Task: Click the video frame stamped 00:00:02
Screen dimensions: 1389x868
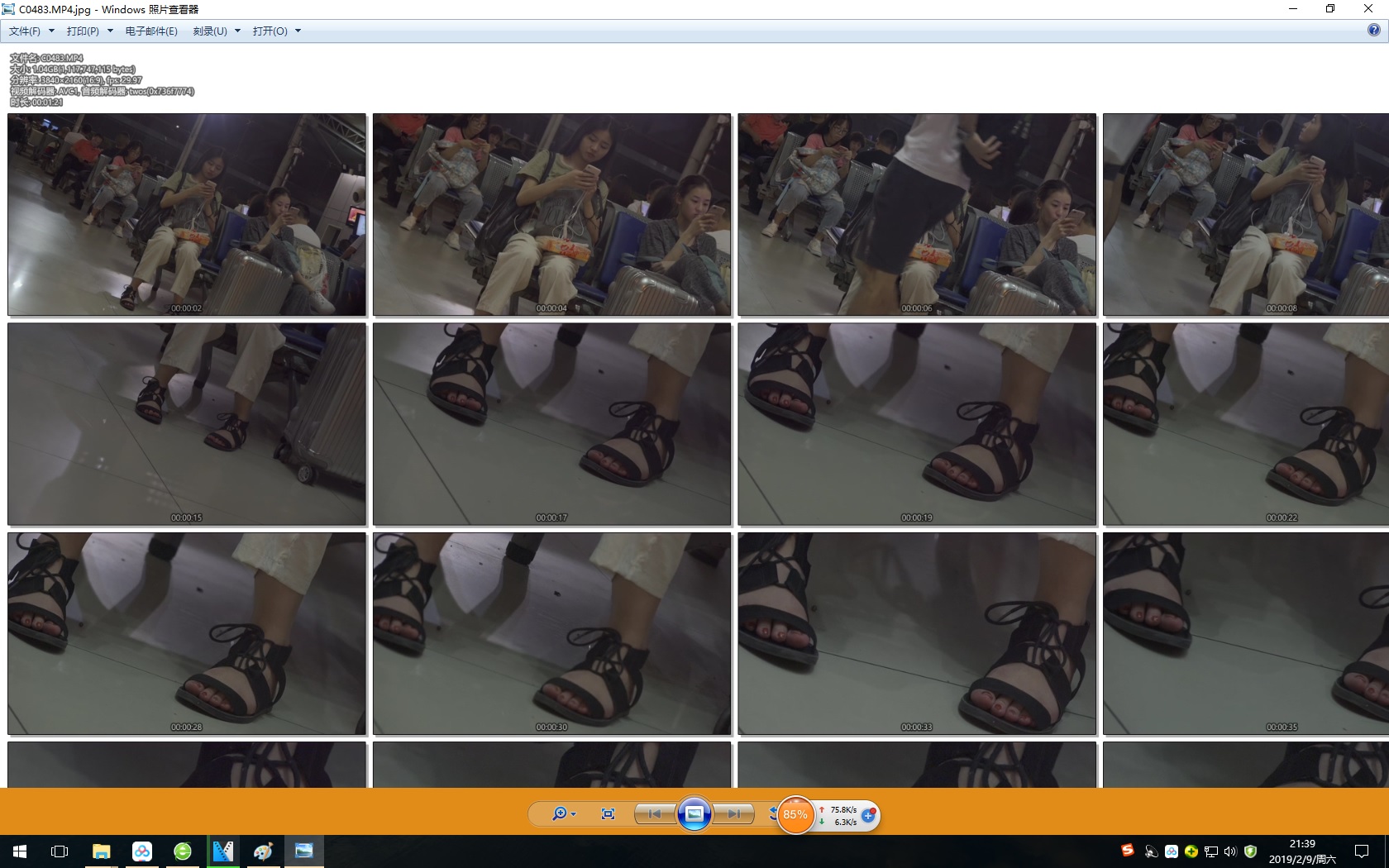Action: click(x=187, y=215)
